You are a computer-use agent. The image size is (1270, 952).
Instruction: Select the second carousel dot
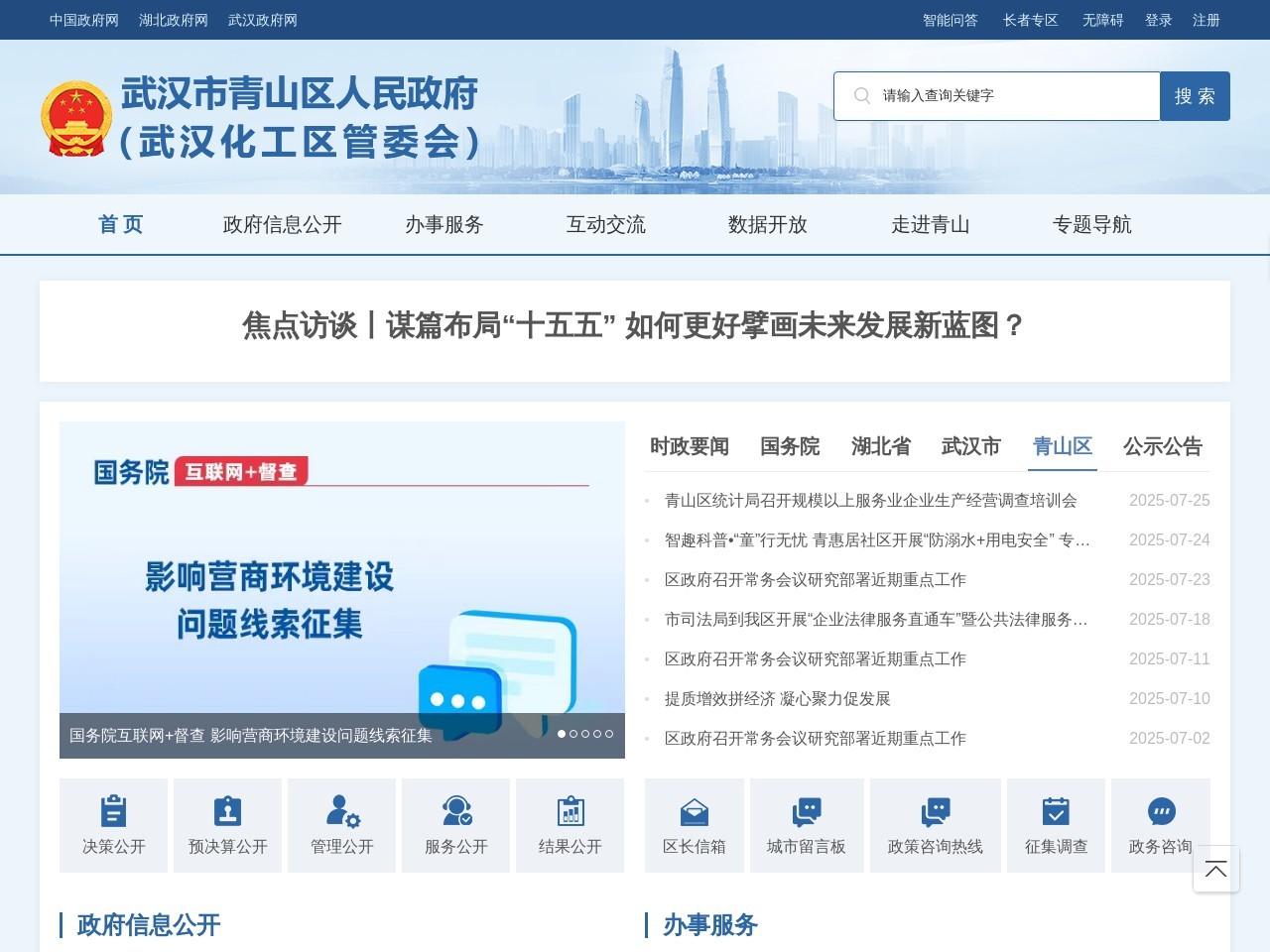point(573,734)
